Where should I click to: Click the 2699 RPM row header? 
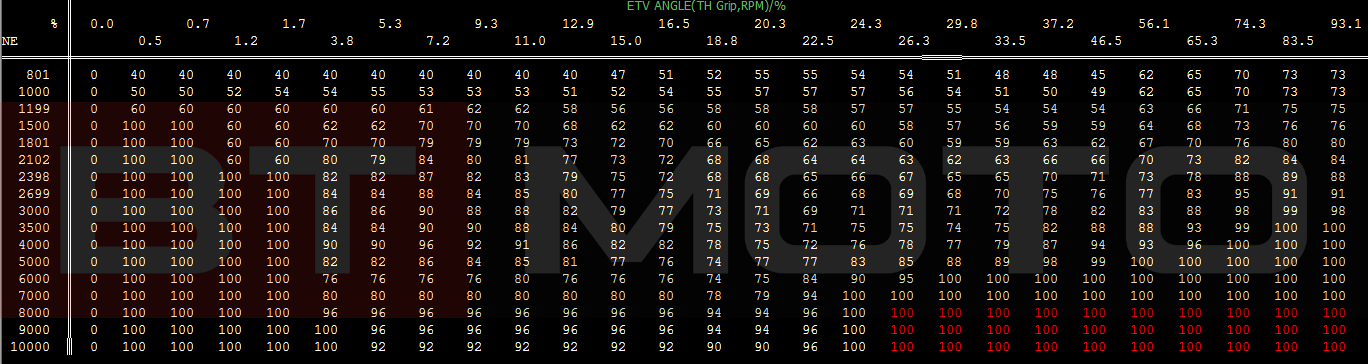pos(34,193)
